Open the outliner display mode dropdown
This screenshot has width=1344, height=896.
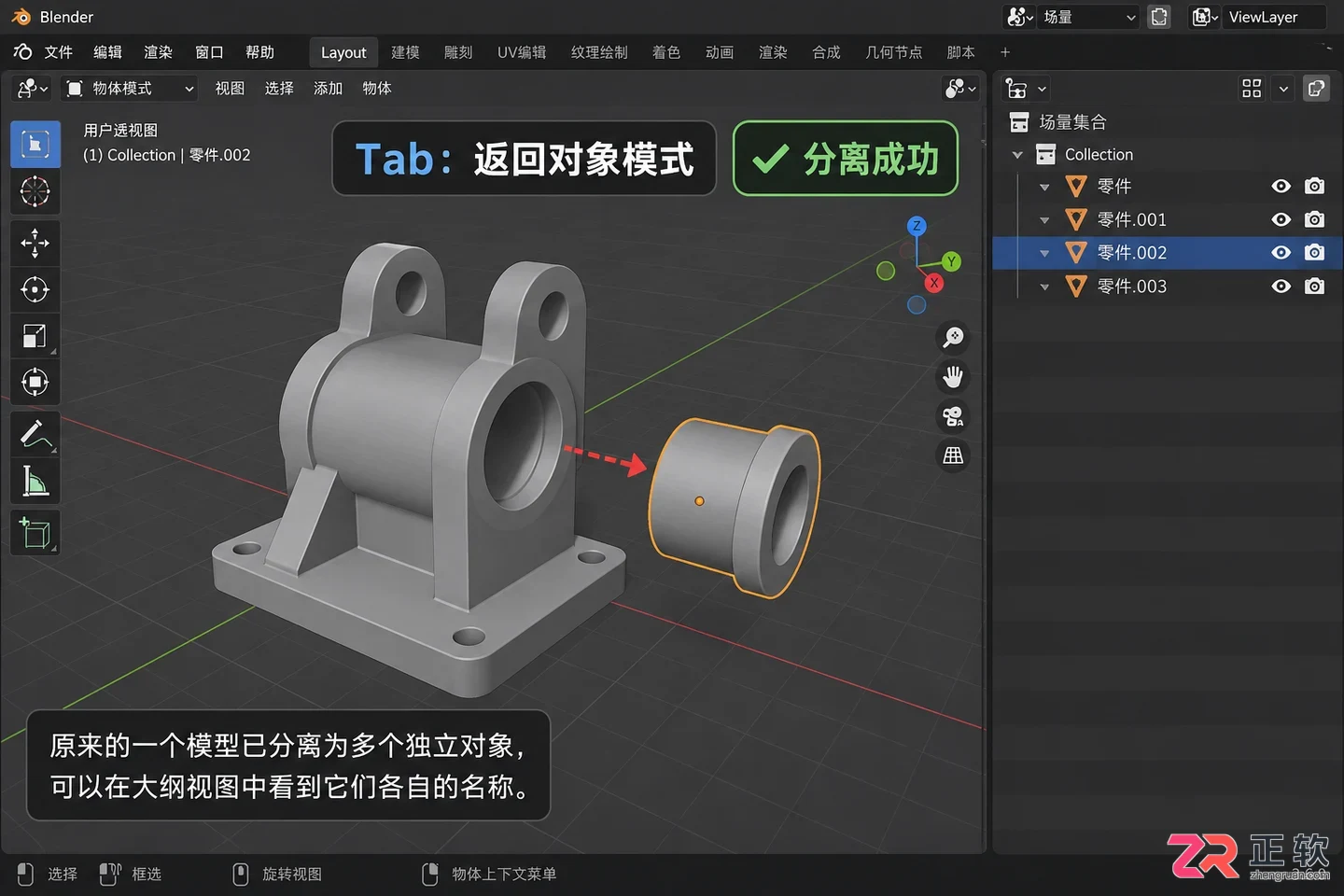[1026, 89]
